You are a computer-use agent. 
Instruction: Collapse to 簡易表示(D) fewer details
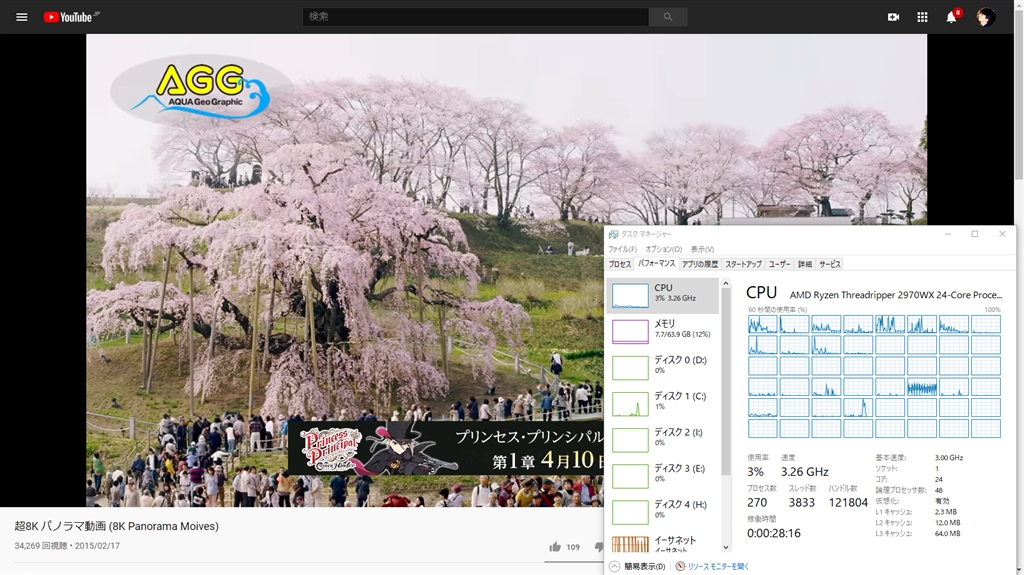point(638,567)
